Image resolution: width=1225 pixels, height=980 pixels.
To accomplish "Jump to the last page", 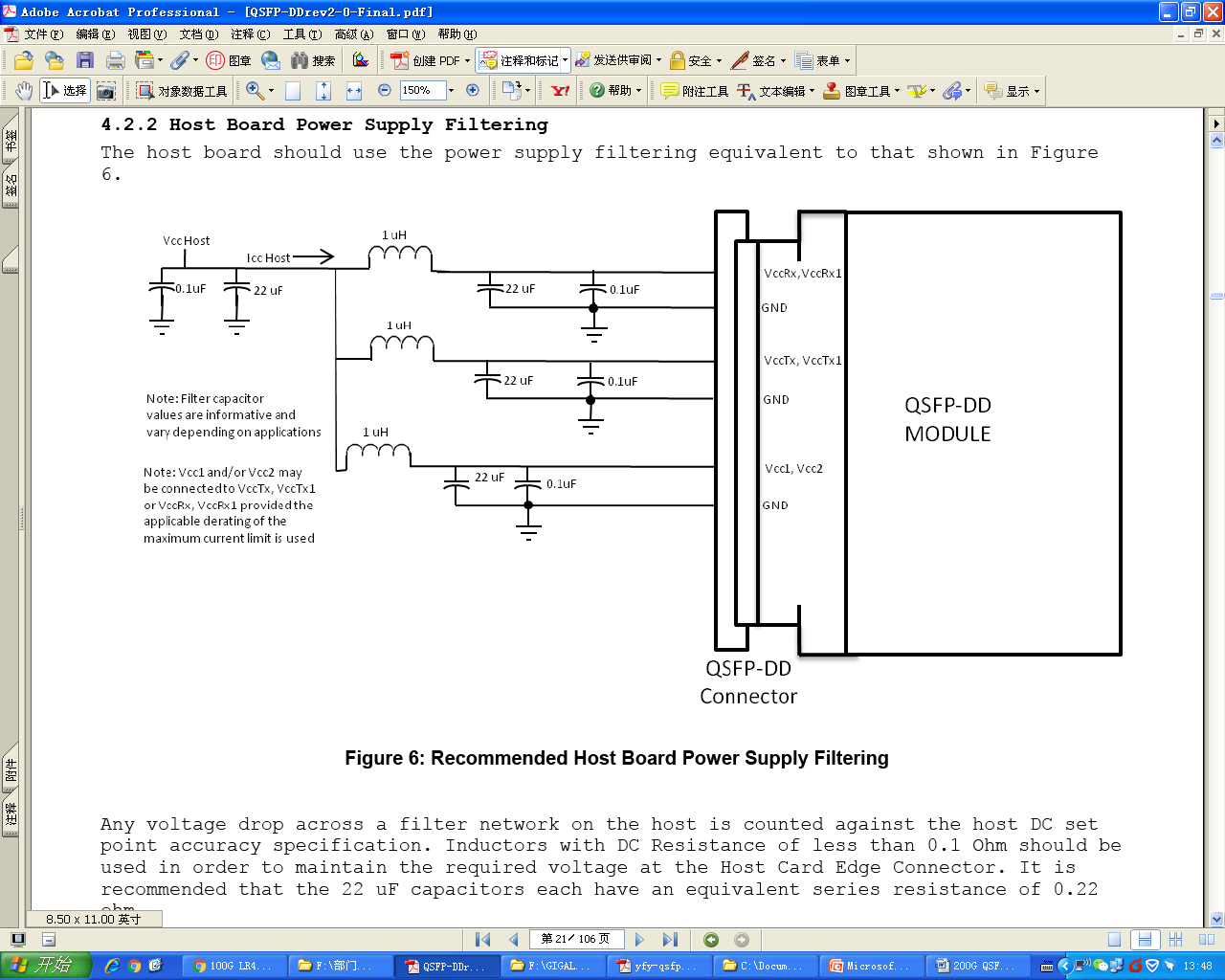I will coord(671,940).
